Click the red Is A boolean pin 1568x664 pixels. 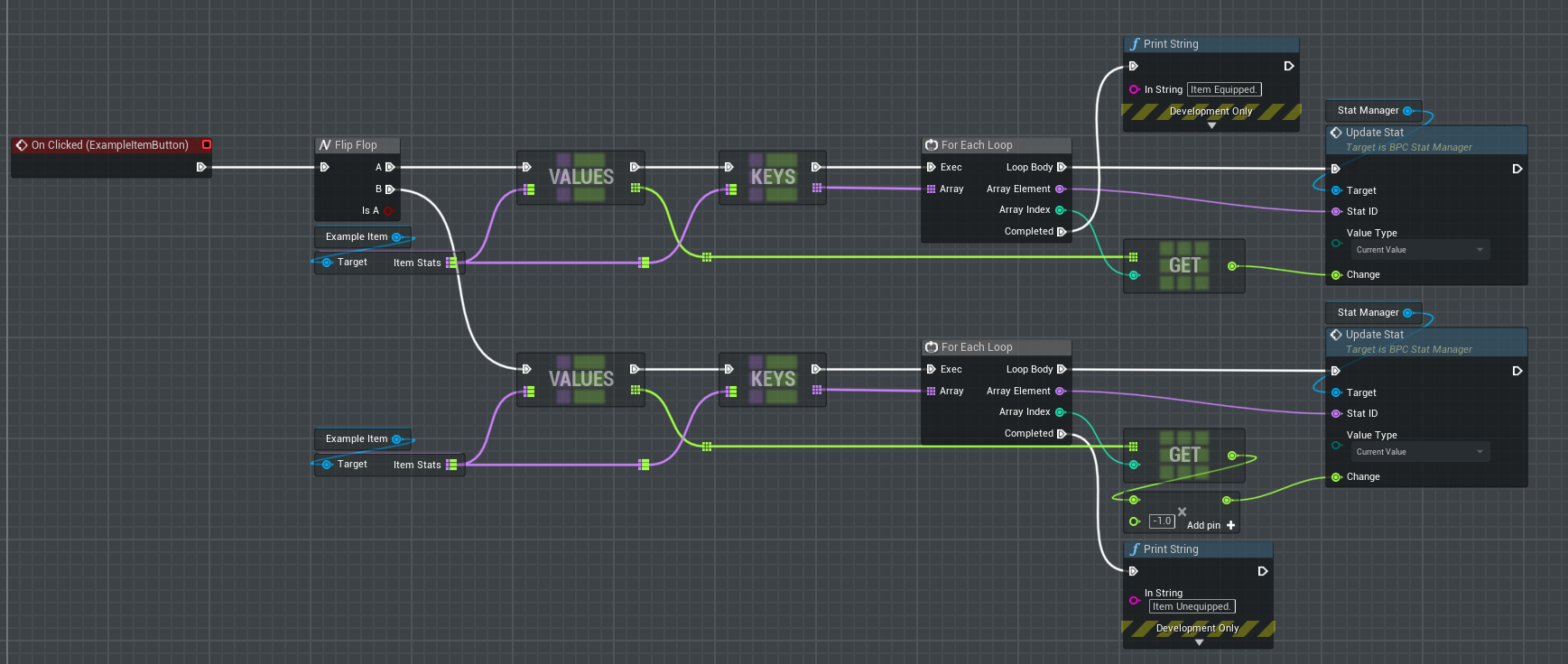[388, 211]
